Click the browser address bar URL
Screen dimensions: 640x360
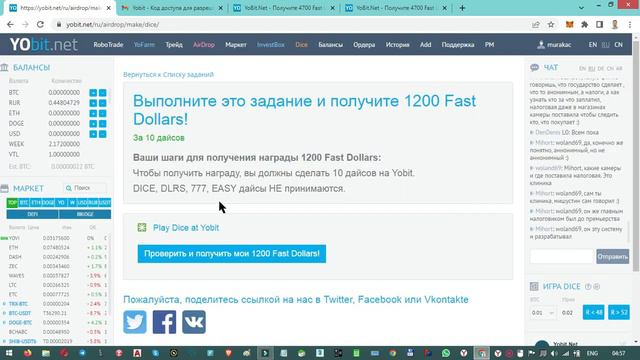[x=113, y=24]
